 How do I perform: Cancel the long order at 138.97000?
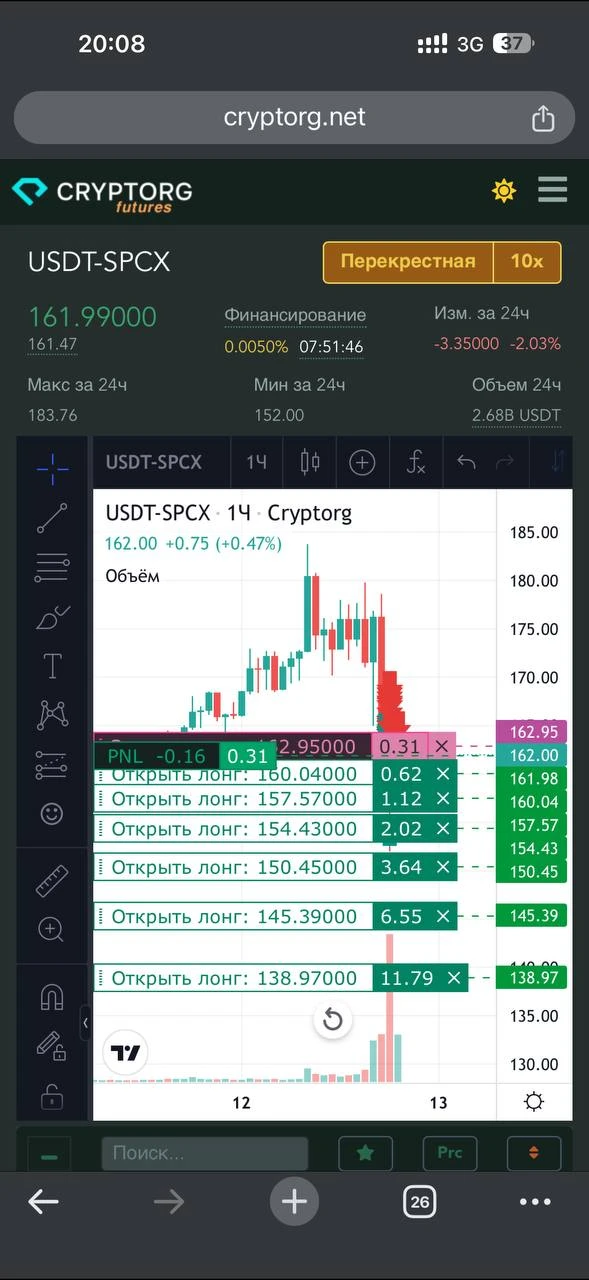tap(454, 978)
